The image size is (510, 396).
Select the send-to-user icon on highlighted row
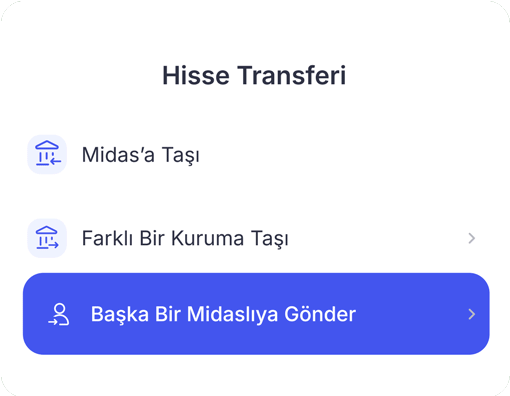click(59, 314)
